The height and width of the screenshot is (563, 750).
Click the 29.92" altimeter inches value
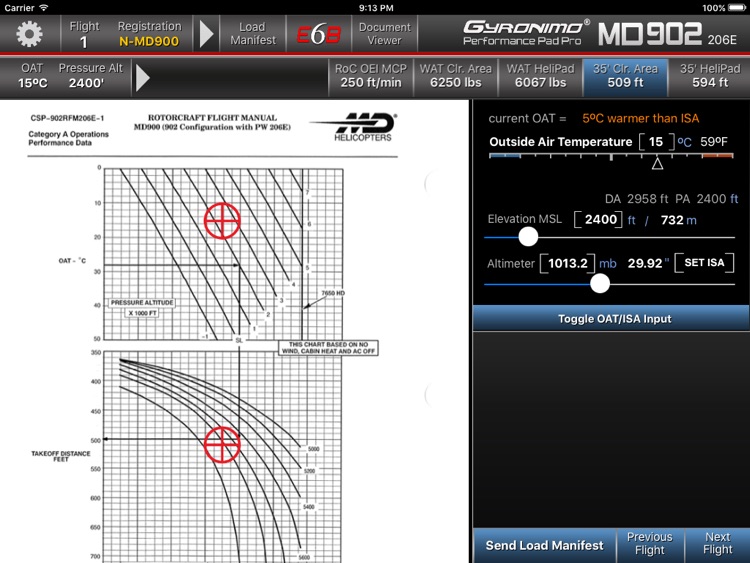tap(648, 264)
